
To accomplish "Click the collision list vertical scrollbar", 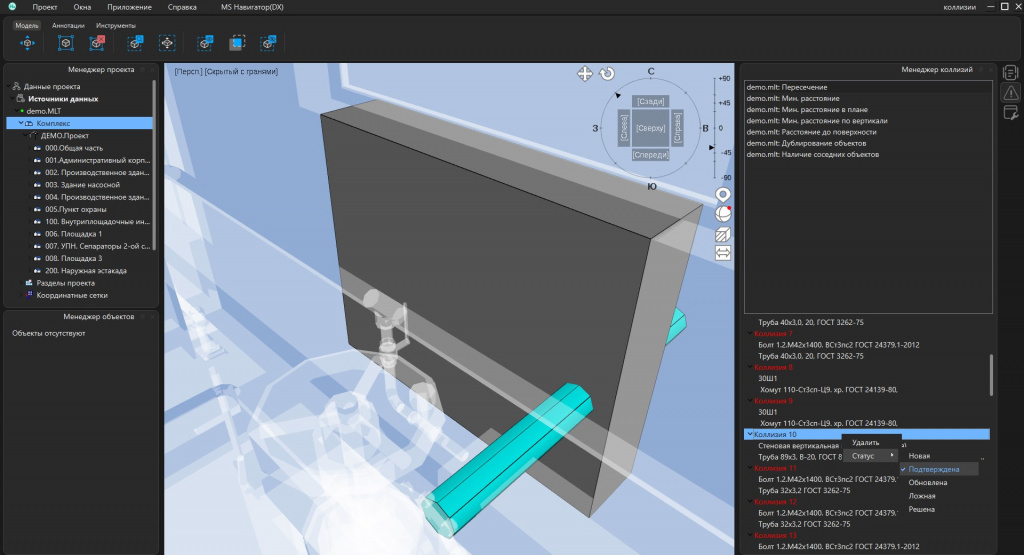I will click(x=991, y=375).
